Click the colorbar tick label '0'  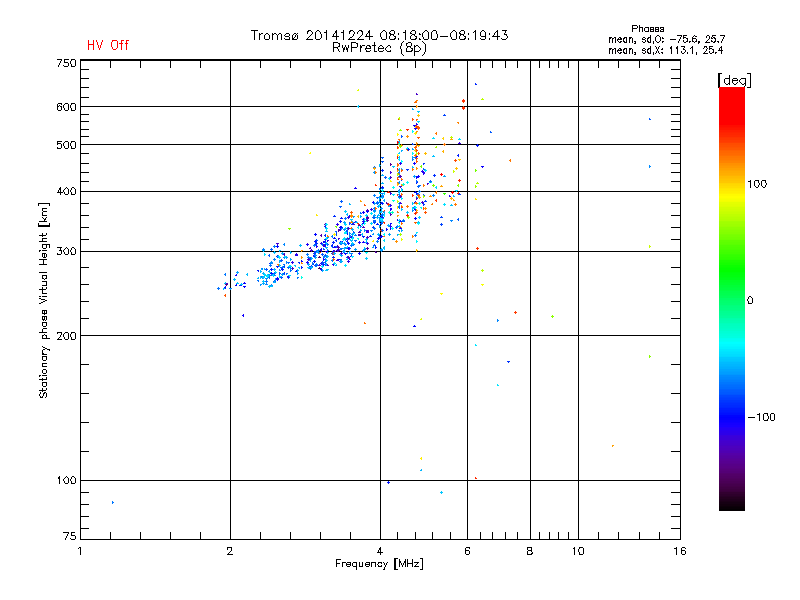coord(750,301)
